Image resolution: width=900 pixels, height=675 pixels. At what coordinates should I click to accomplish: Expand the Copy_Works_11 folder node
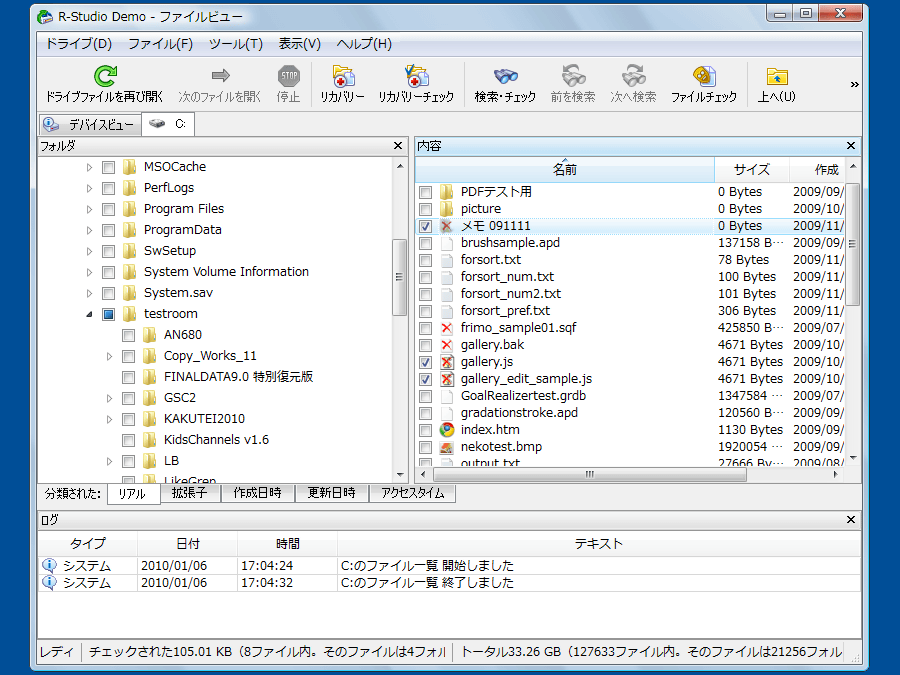coord(110,356)
